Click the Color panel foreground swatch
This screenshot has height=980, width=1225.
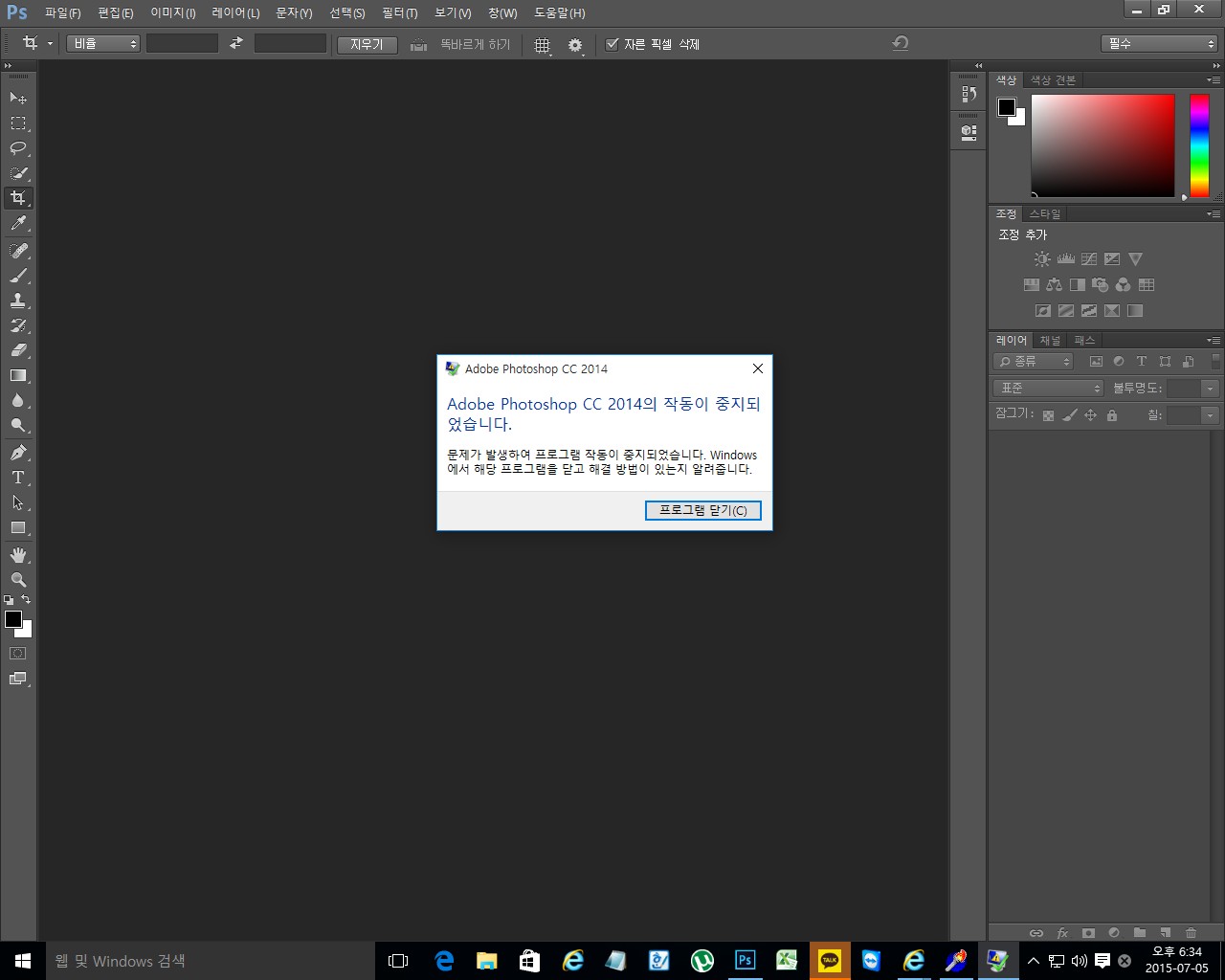[1007, 107]
